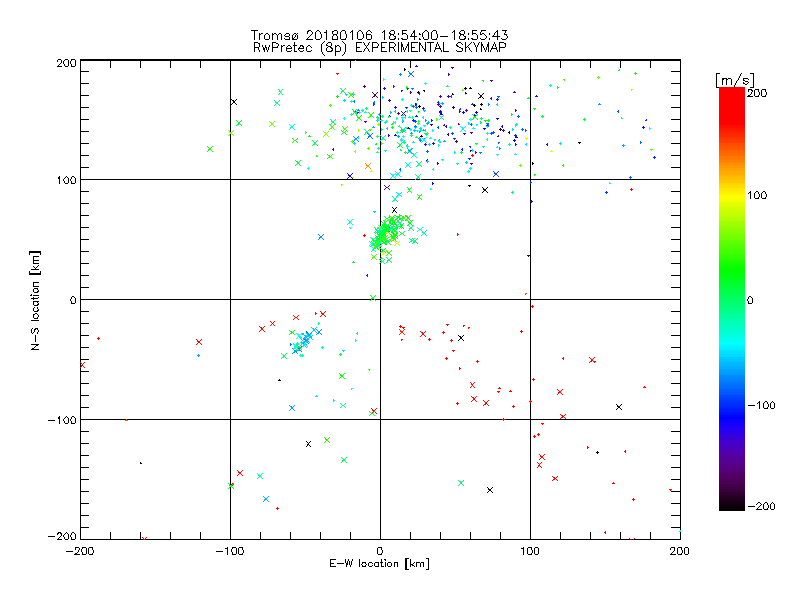This screenshot has width=800, height=600.
Task: Click the black X marker in the upper left
Action: 234,102
